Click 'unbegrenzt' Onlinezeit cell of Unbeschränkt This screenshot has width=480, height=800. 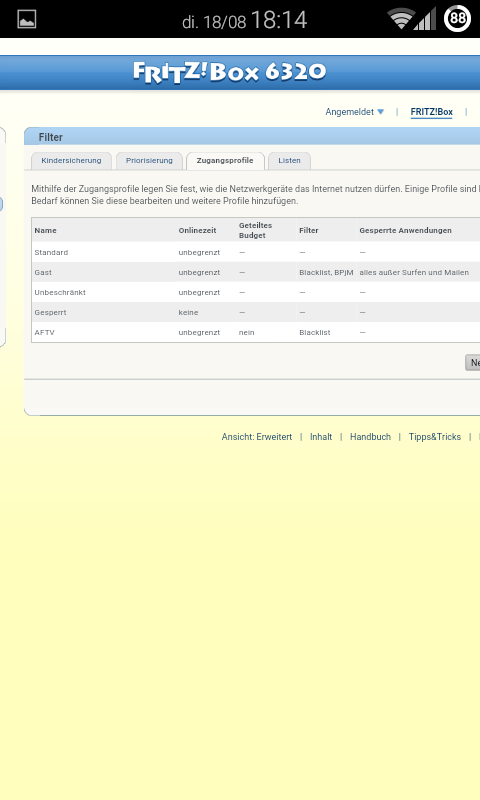pos(199,292)
